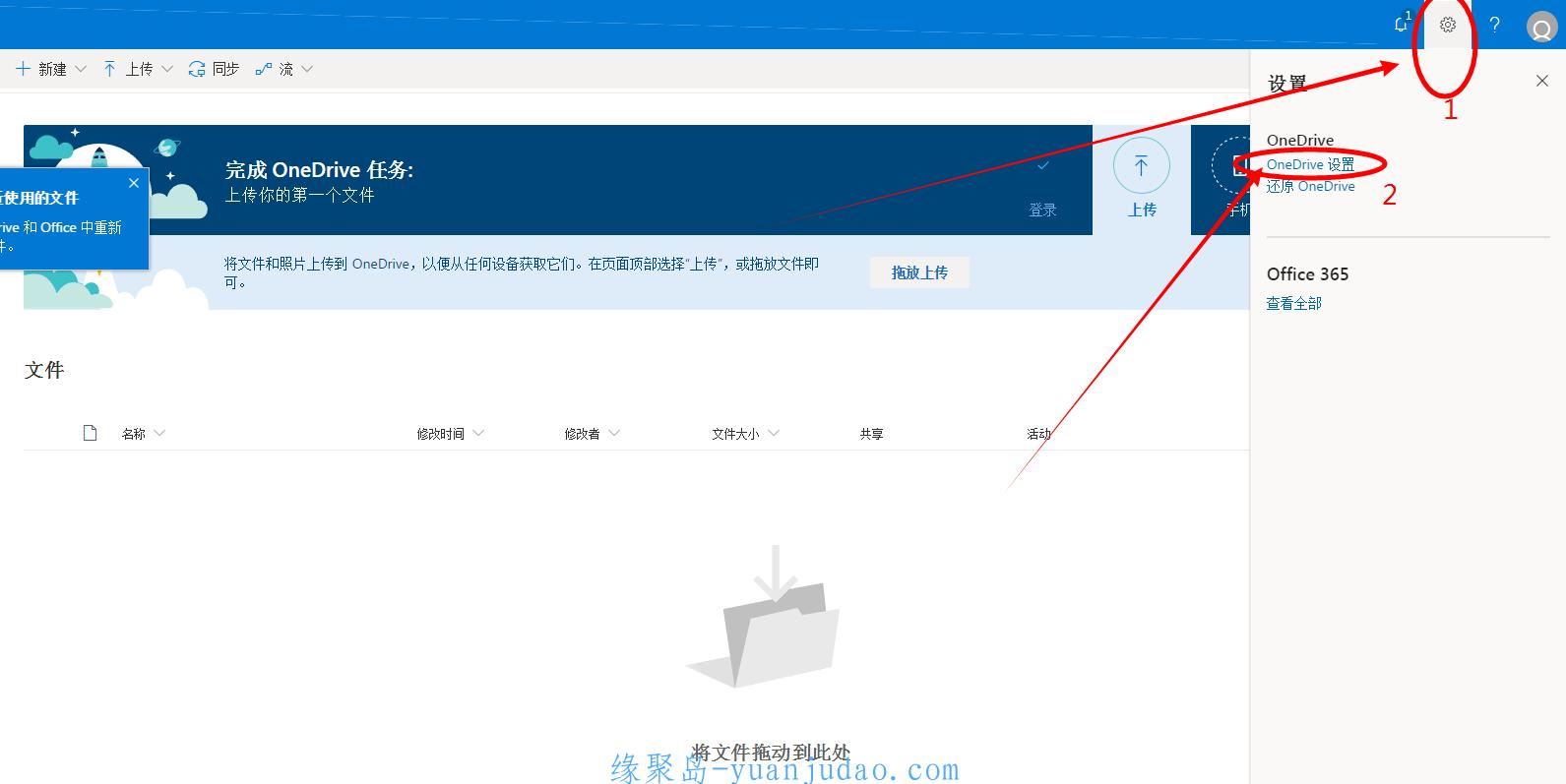Open the 查看全部 link under Office 365
The image size is (1566, 784).
[1293, 304]
